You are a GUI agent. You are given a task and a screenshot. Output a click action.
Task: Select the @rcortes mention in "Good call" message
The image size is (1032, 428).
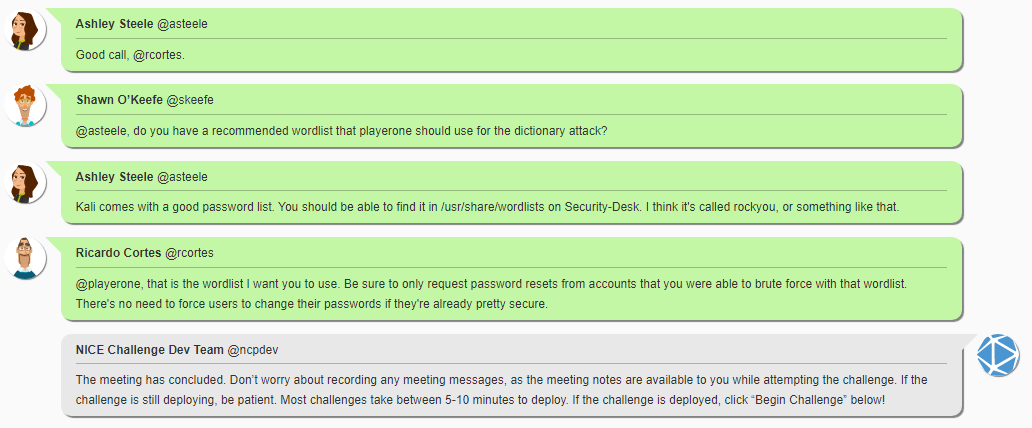[x=159, y=55]
